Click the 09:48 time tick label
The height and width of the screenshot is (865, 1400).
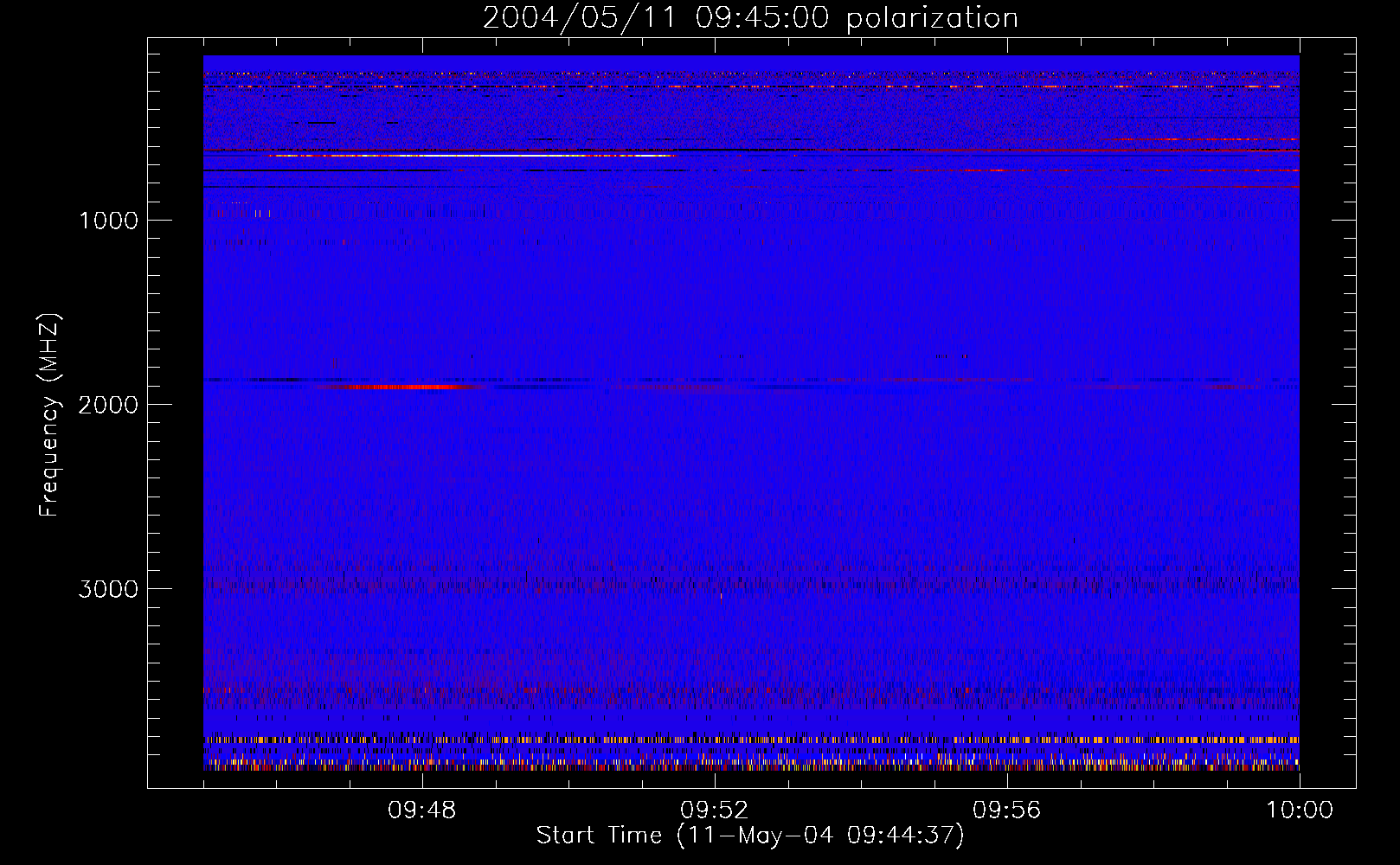coord(422,811)
